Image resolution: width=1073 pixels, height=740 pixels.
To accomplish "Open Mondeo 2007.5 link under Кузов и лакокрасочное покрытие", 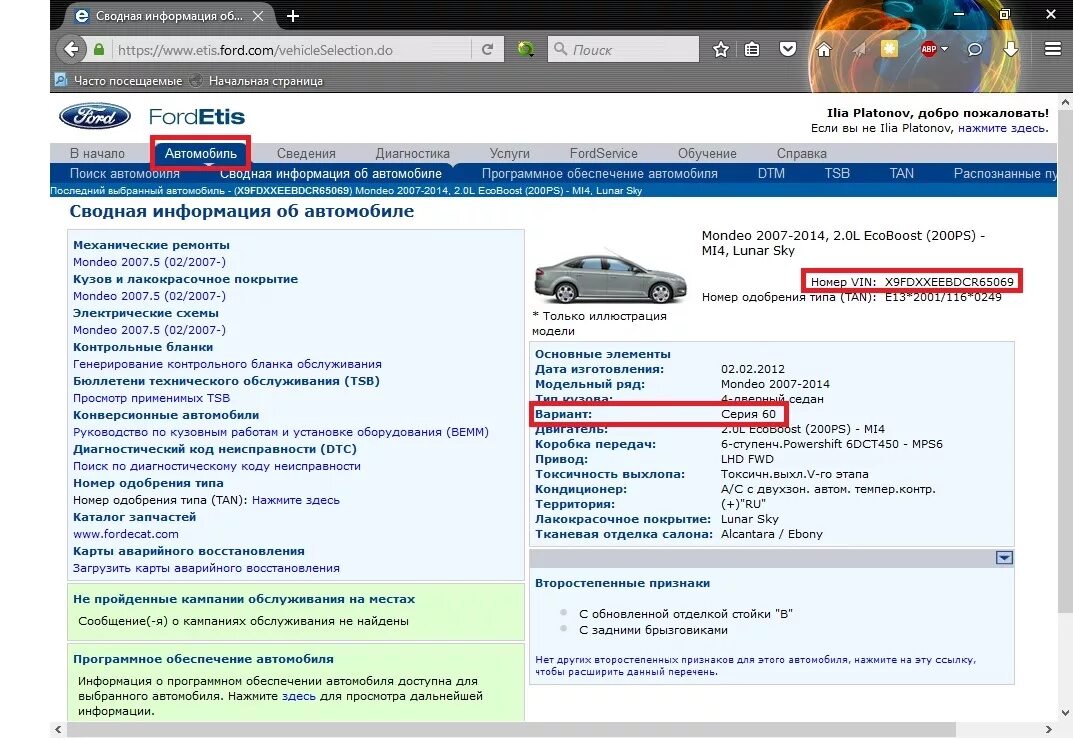I will click(x=149, y=296).
